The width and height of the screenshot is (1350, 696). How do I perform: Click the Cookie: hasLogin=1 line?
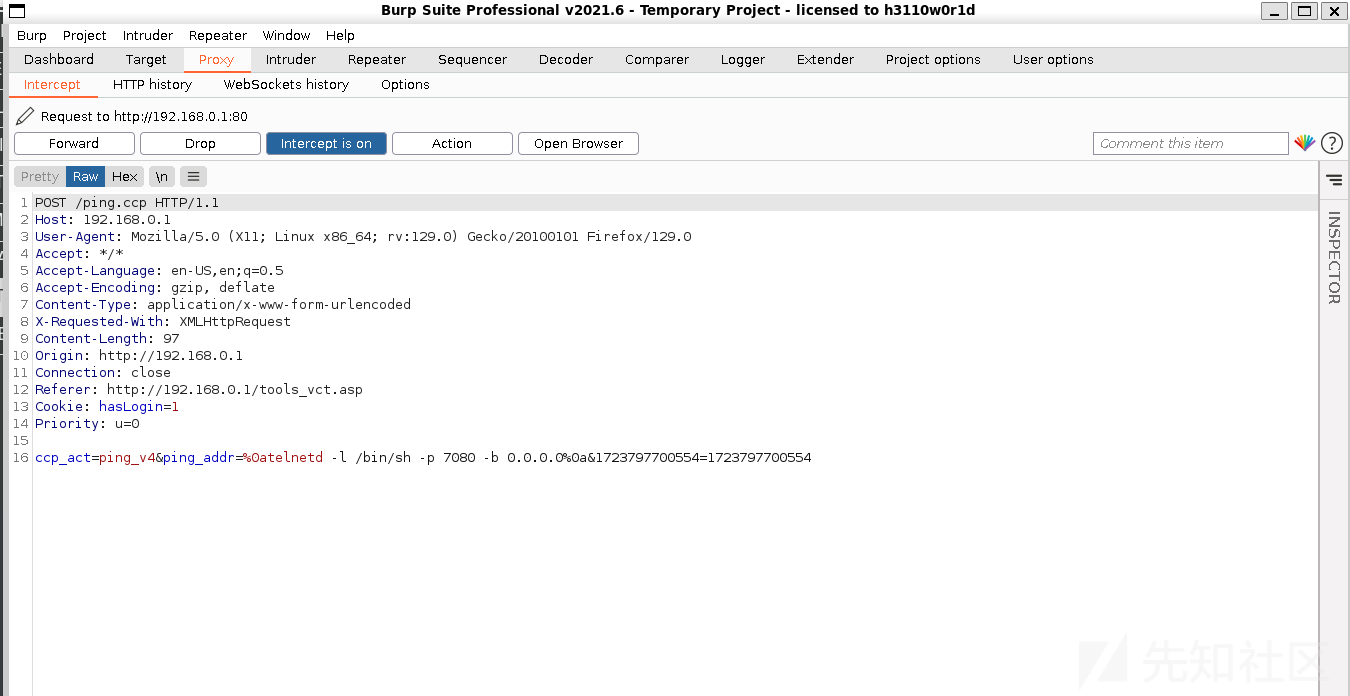(x=107, y=407)
